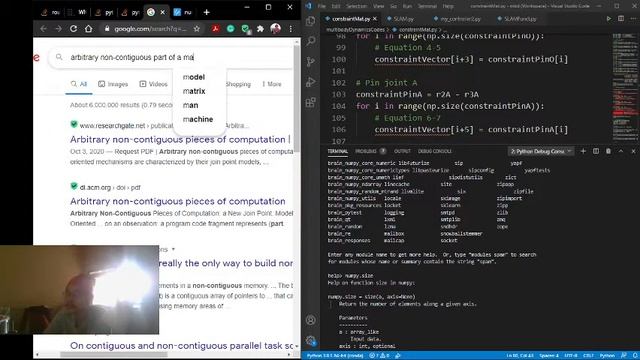Split the editor to the right
Viewport: 640px width, 360px height.
621,19
